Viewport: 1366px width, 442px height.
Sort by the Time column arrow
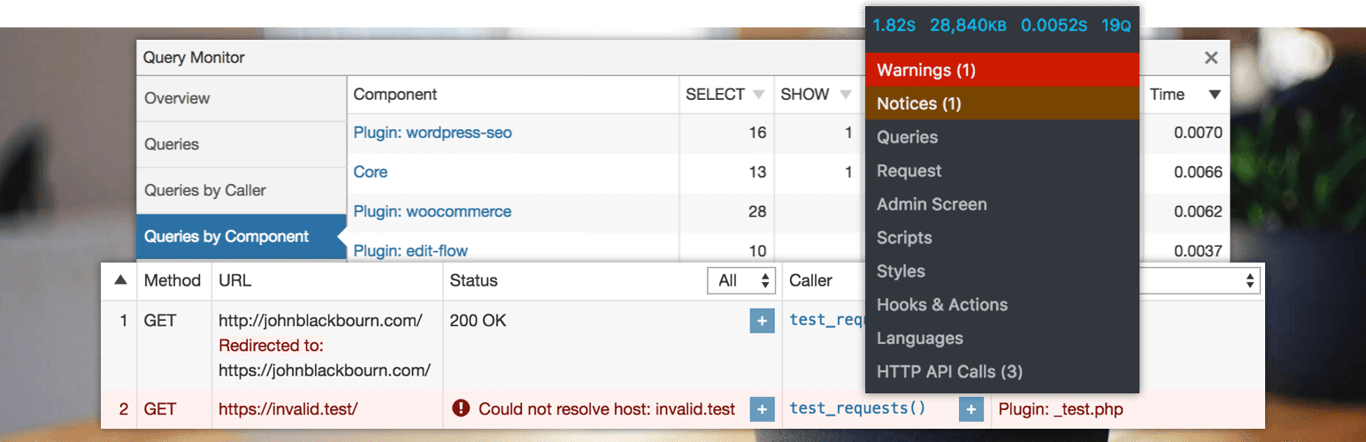click(1215, 95)
